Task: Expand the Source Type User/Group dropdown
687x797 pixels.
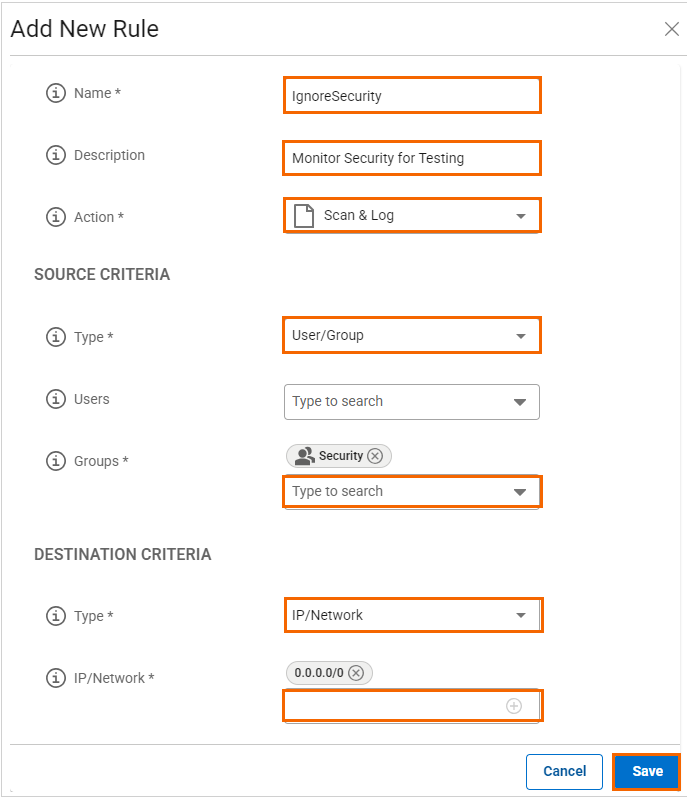Action: [x=412, y=335]
